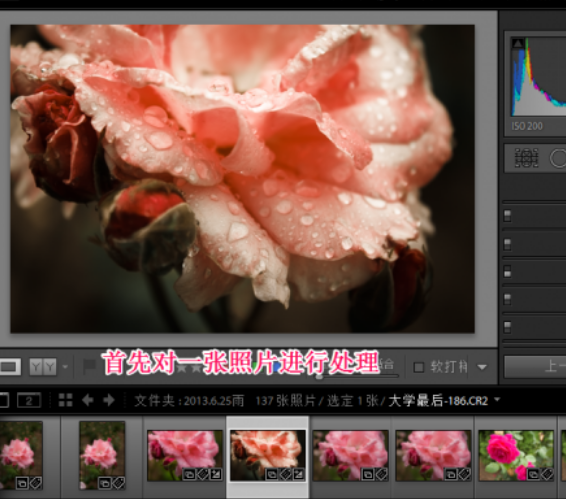
Task: Select the Spot Removal circle tool
Action: (x=558, y=158)
